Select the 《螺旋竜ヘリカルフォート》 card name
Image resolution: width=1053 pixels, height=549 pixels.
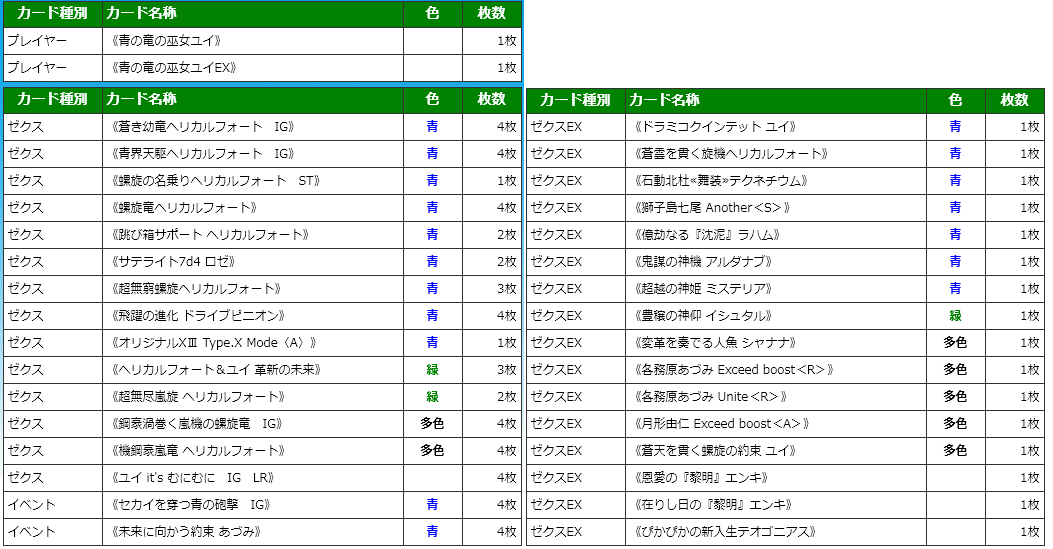185,207
